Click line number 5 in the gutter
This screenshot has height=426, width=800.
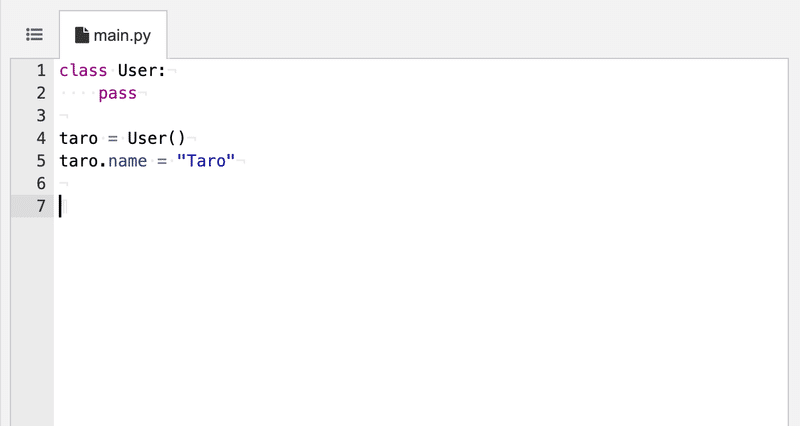40,161
